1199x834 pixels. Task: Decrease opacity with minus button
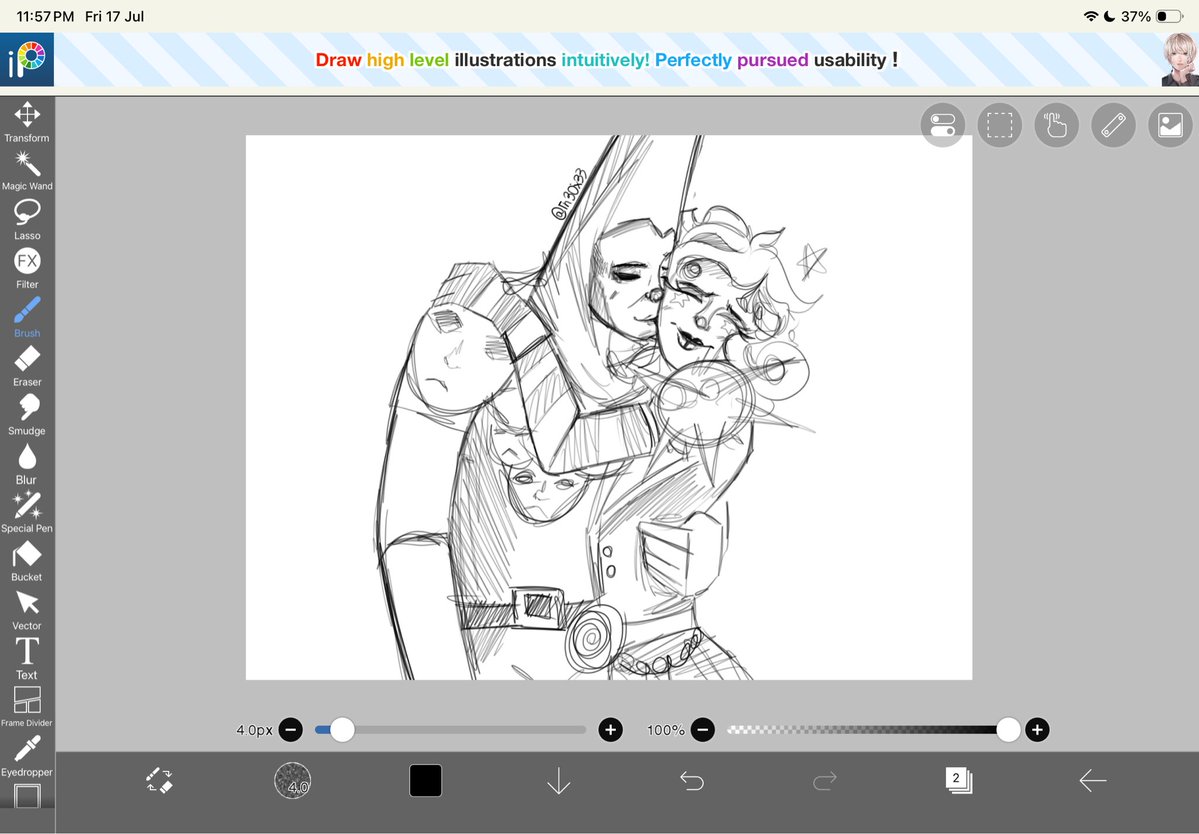(703, 730)
